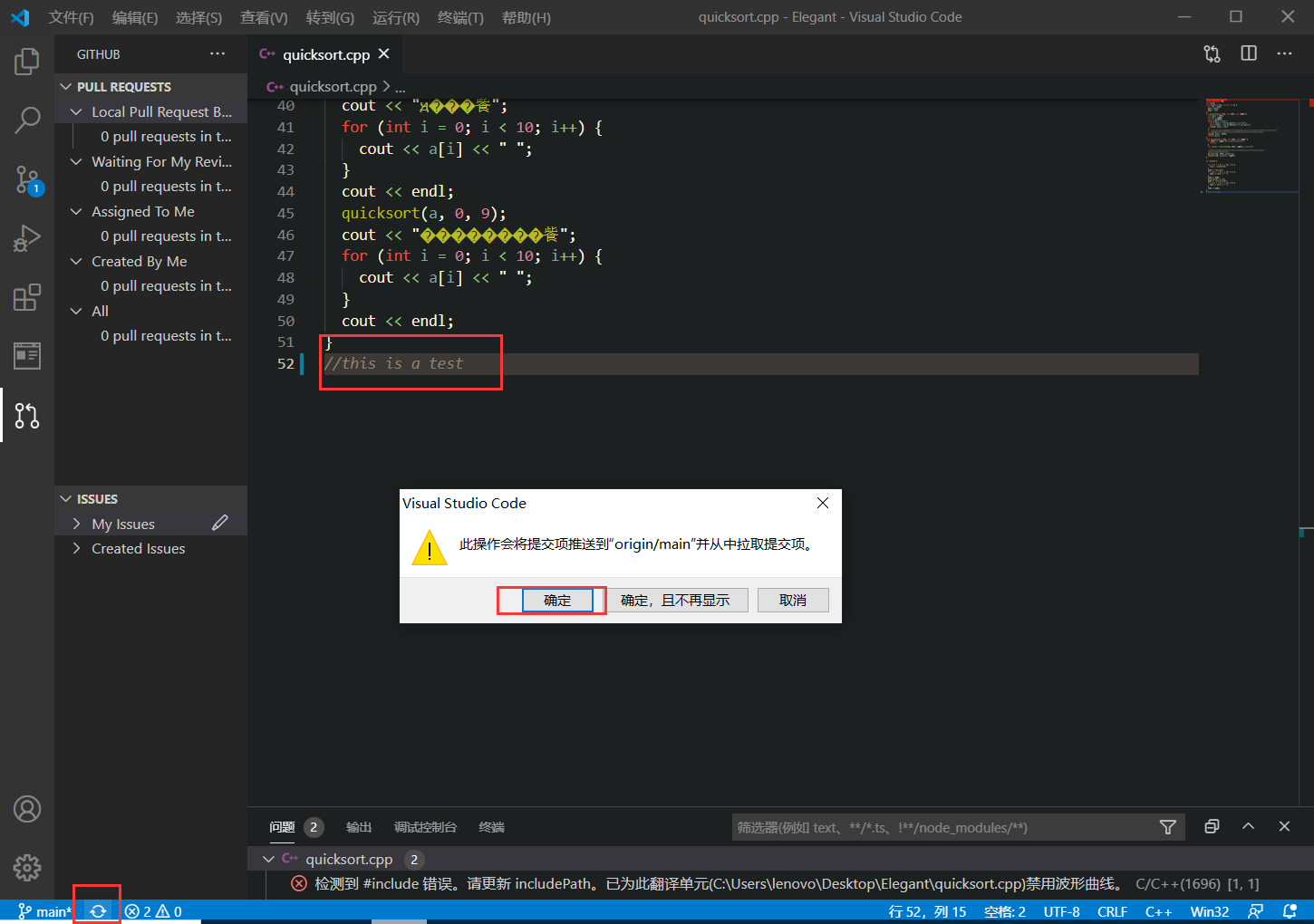This screenshot has width=1314, height=924.
Task: Maximize the bottom panel with the up chevron
Action: click(1248, 826)
